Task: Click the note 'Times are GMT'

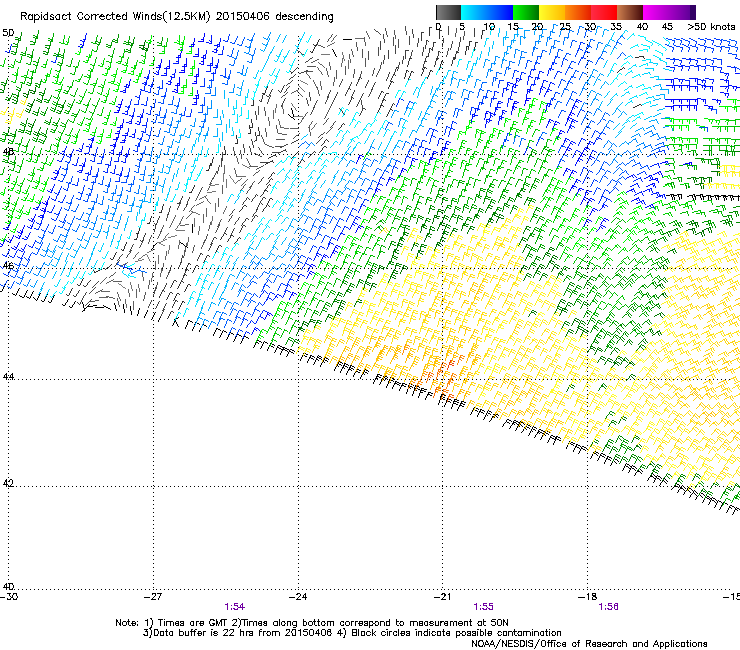Action: 194,623
